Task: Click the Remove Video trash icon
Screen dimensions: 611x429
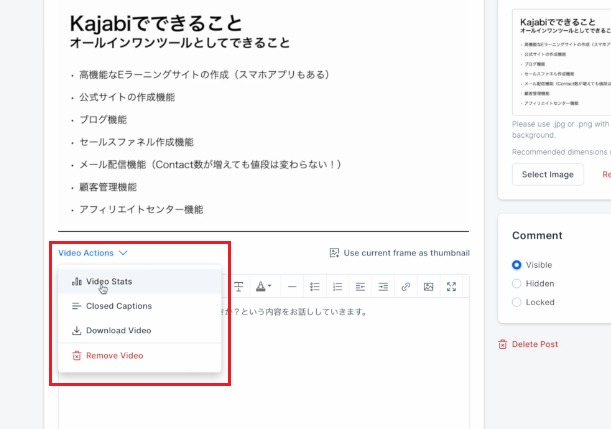Action: [x=76, y=355]
